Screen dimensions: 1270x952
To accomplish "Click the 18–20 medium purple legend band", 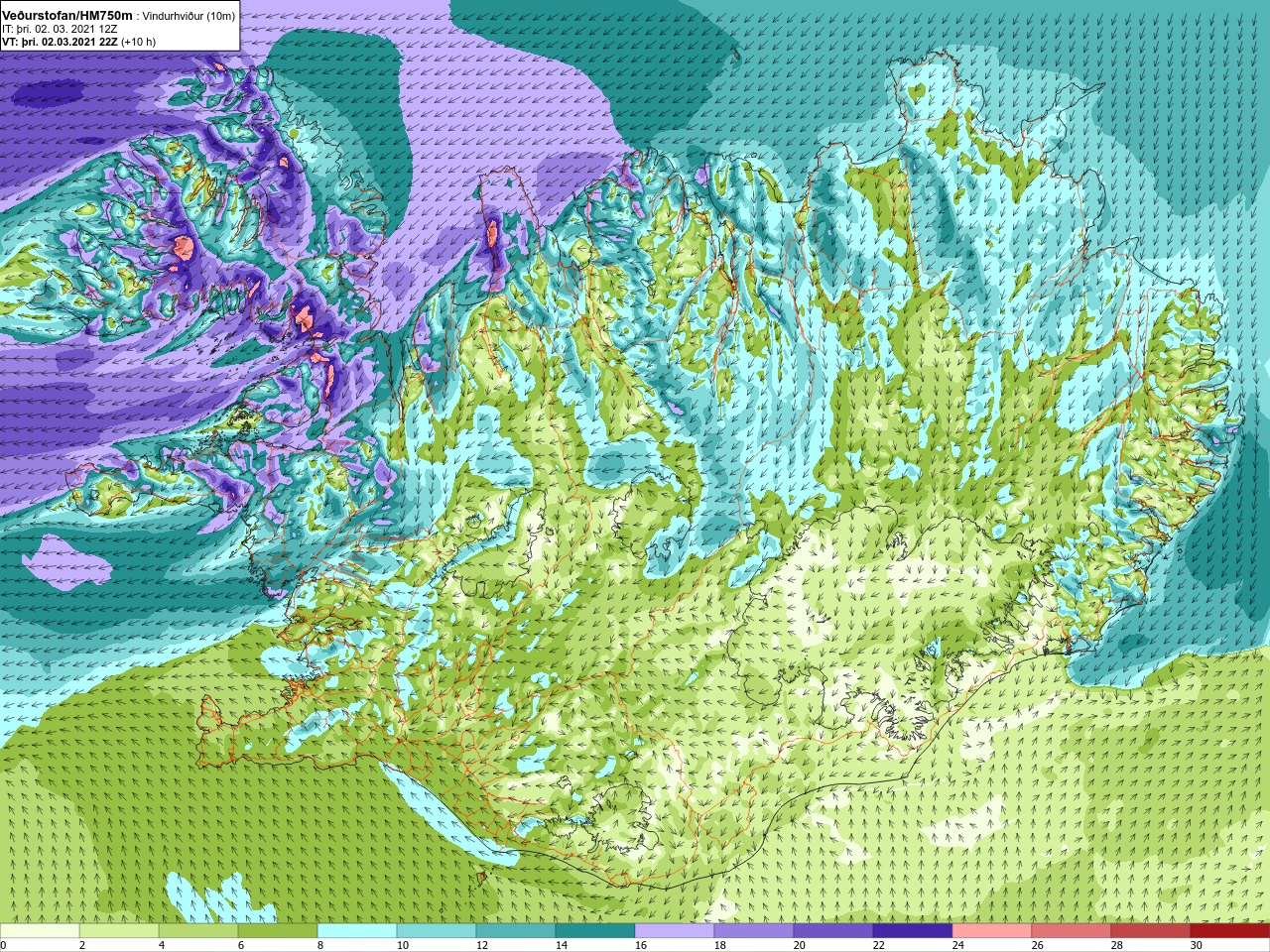I will click(x=754, y=931).
